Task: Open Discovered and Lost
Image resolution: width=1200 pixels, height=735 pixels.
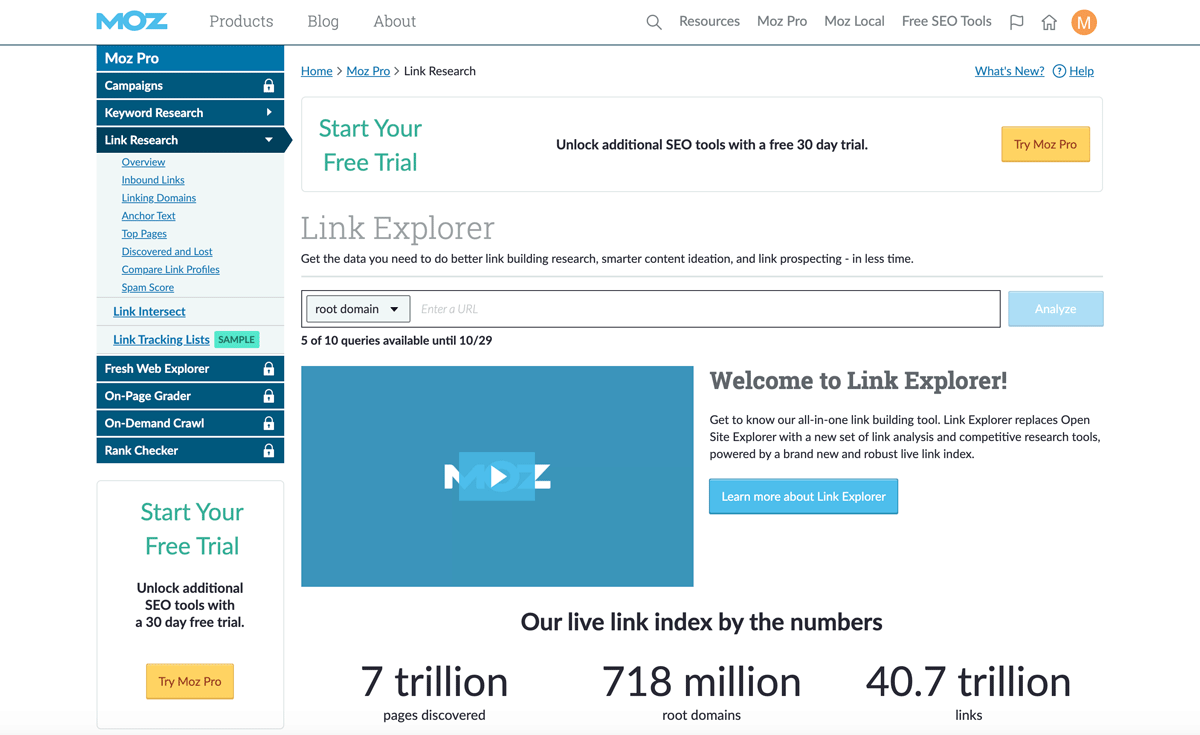Action: tap(167, 252)
